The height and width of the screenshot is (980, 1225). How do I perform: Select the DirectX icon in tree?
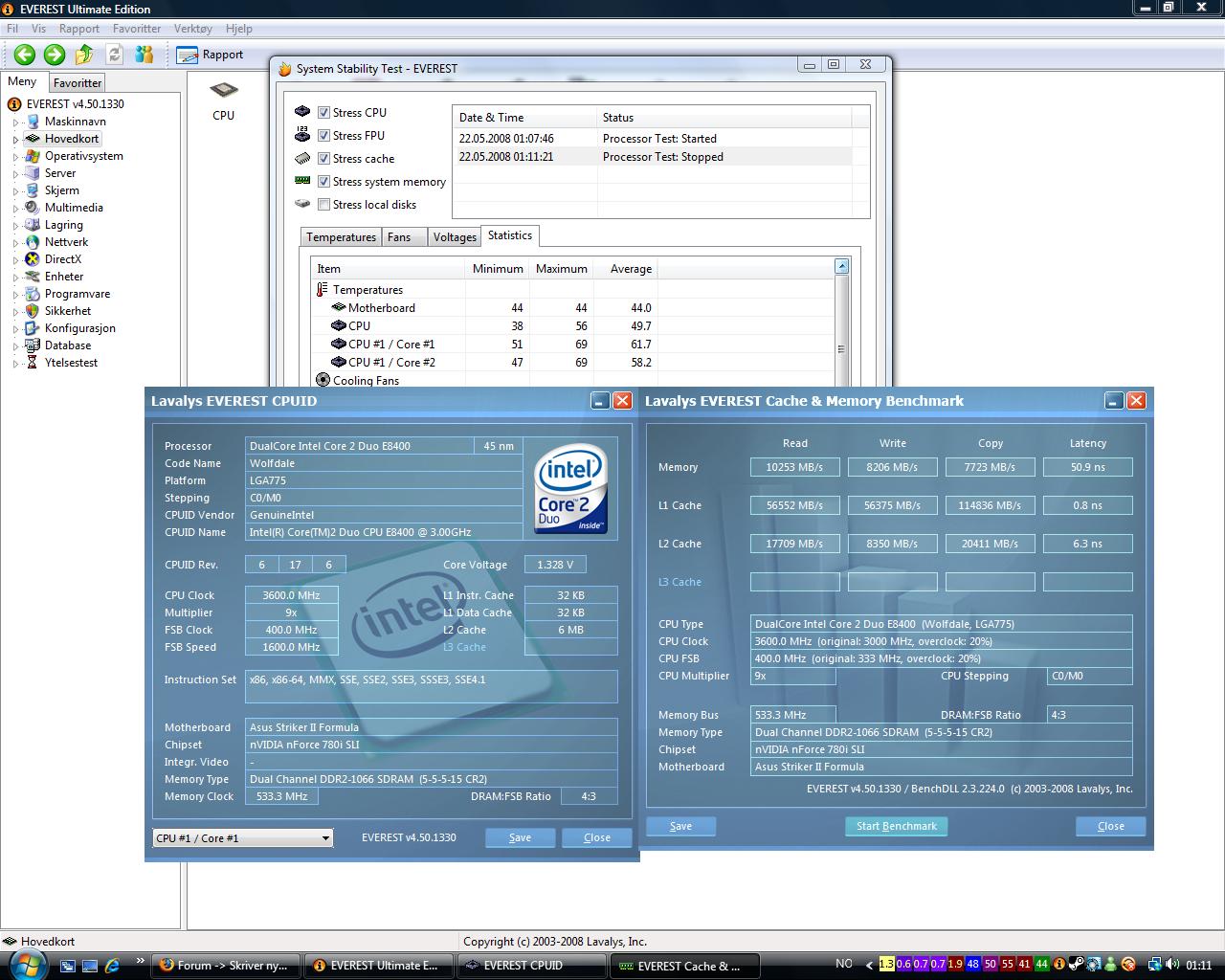(33, 259)
